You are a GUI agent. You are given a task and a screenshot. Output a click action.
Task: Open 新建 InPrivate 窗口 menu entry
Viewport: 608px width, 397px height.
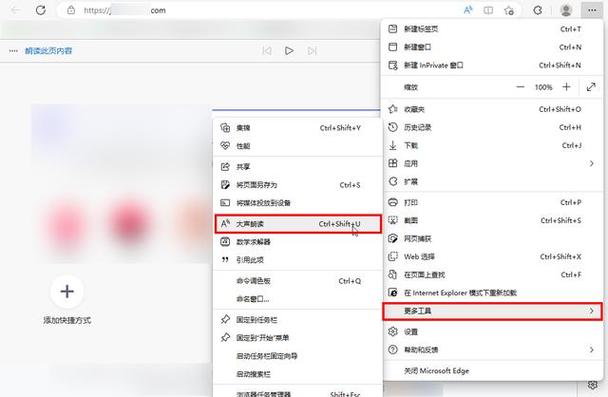pos(492,65)
